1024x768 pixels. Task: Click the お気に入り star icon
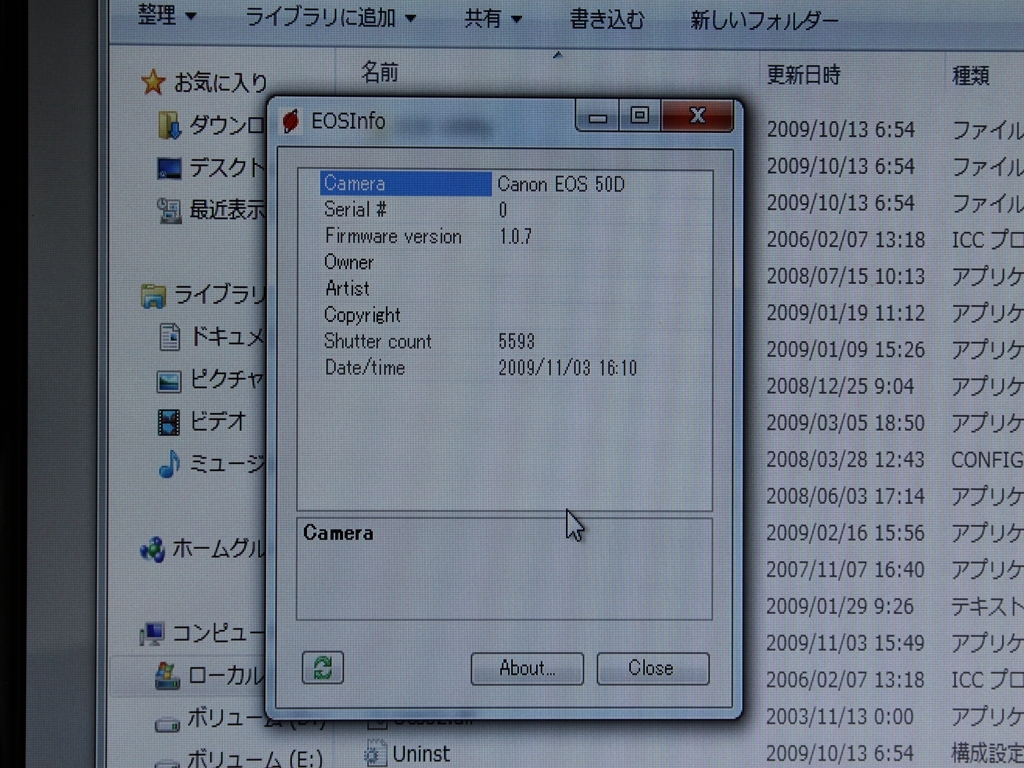point(153,82)
